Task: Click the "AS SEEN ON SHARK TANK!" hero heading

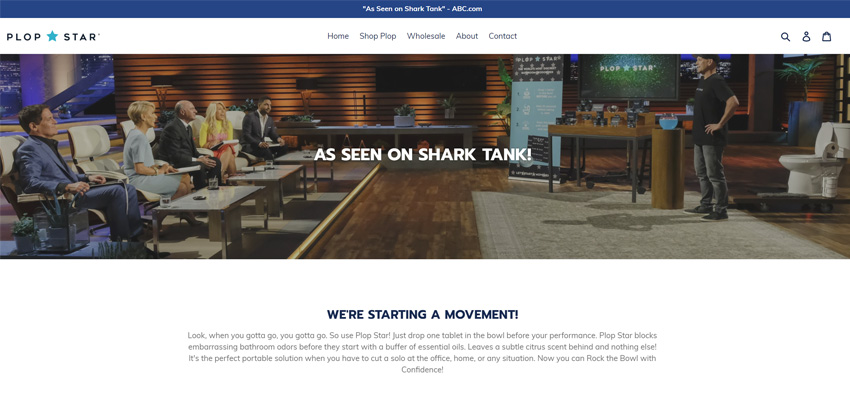Action: coord(423,155)
